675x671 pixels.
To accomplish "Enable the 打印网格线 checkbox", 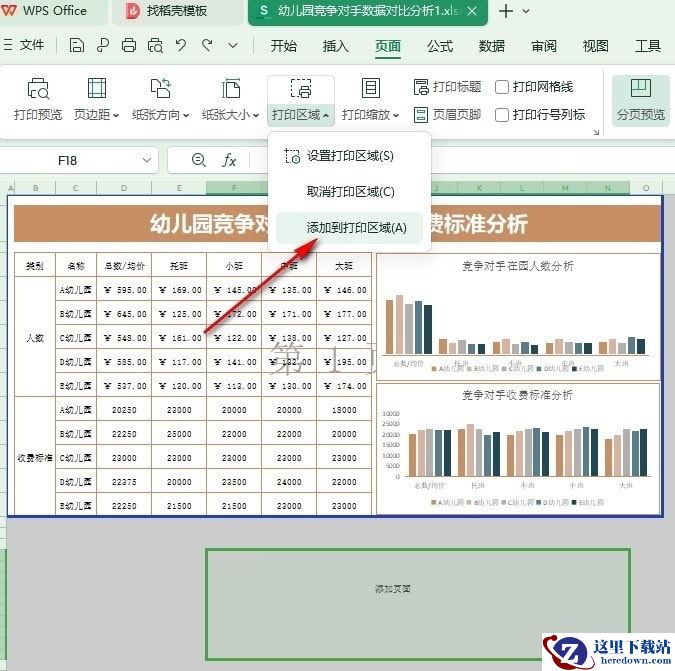I will 502,87.
